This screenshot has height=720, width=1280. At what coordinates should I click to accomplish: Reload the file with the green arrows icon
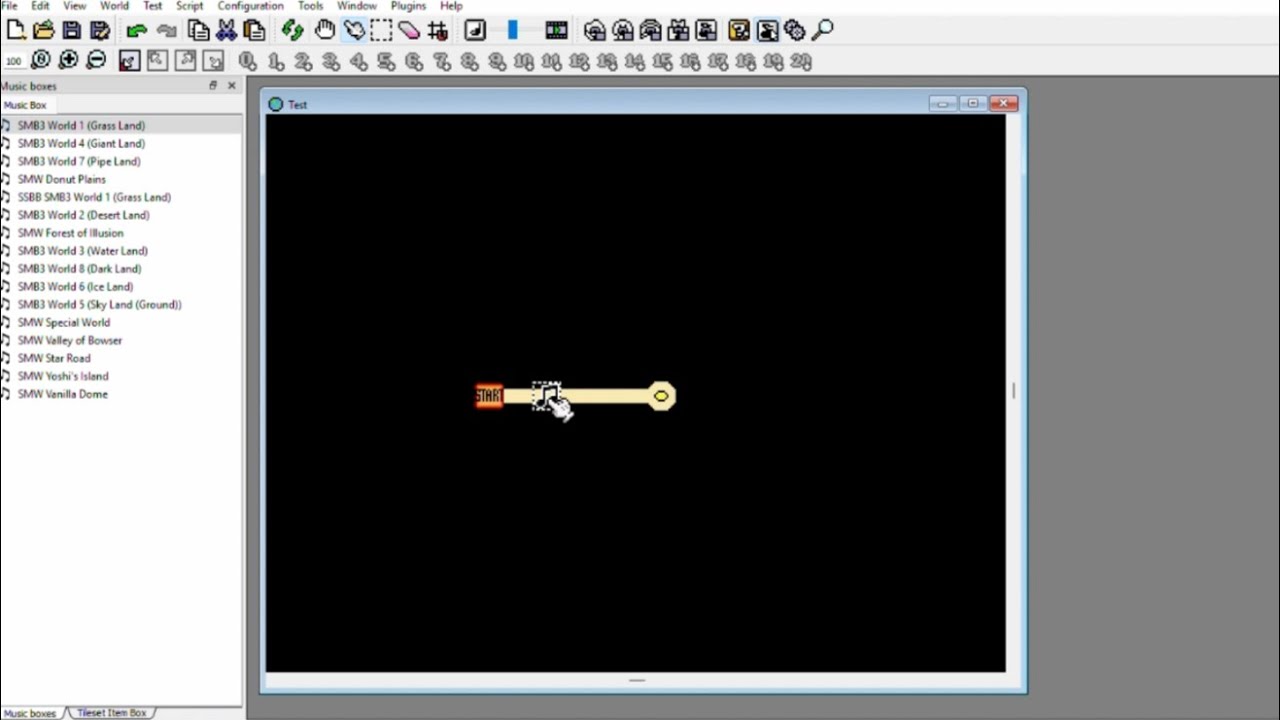292,30
